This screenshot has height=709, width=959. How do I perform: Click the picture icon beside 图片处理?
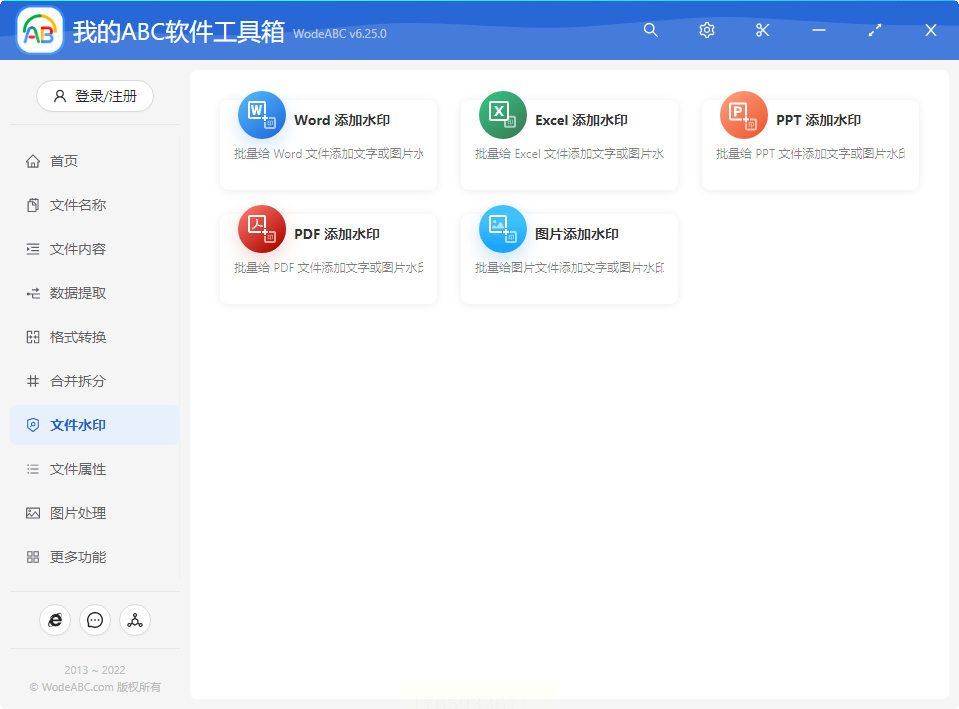point(33,513)
